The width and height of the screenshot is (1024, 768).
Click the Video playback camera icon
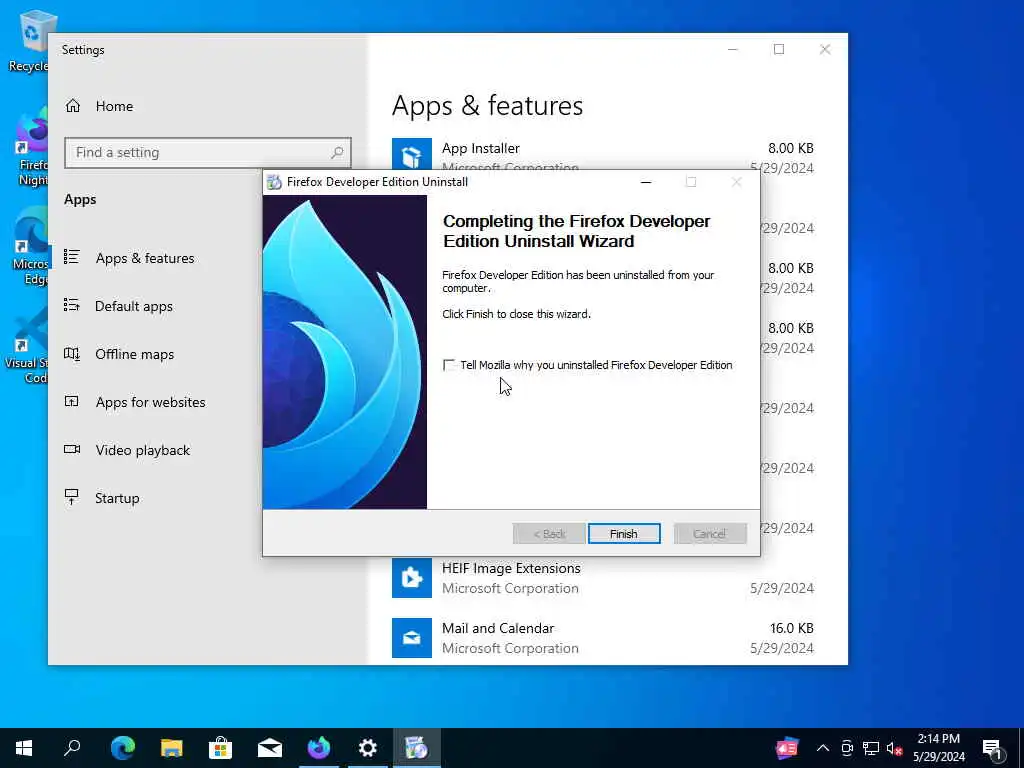pyautogui.click(x=72, y=449)
